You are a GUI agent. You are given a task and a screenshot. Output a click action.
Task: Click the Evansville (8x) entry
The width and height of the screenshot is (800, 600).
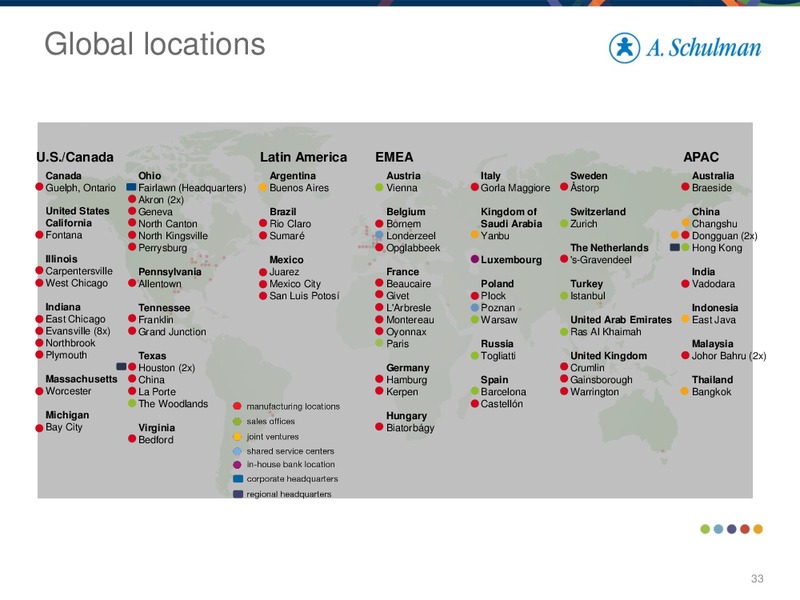point(78,331)
